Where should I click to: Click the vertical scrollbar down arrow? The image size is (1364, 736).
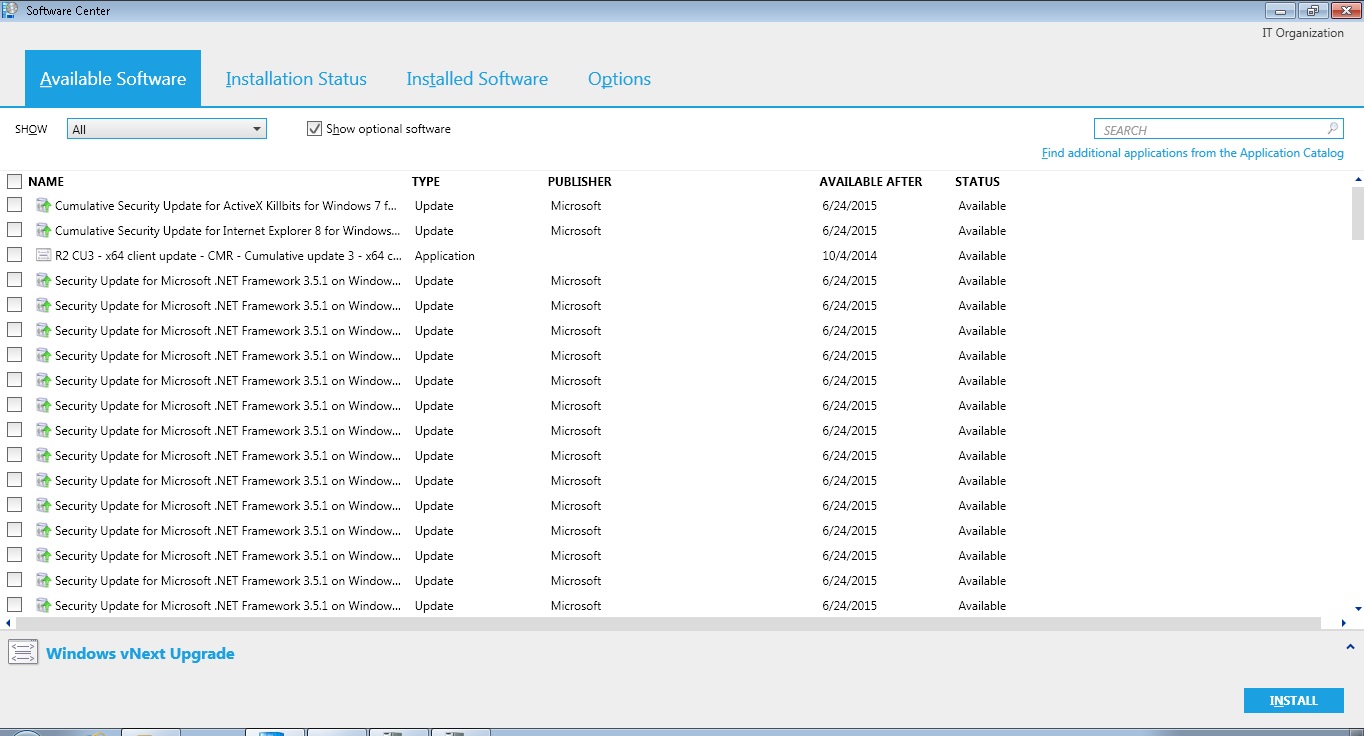pyautogui.click(x=1357, y=608)
